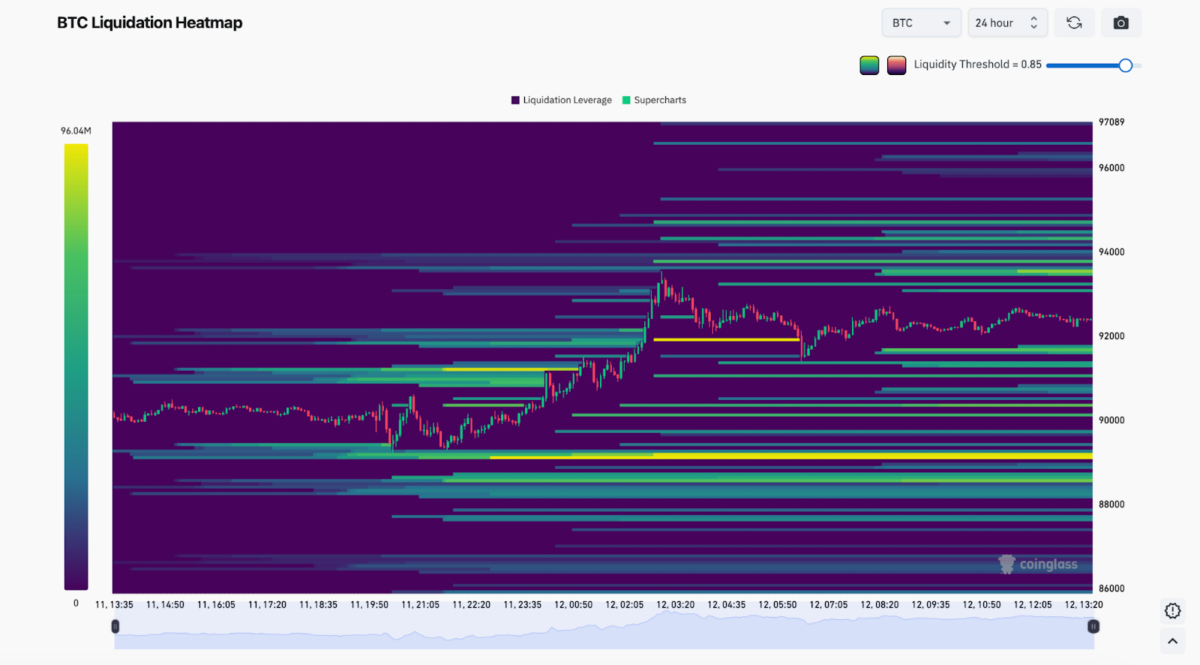Open the BTC coin selector dropdown
Viewport: 1200px width, 665px height.
pyautogui.click(x=920, y=22)
